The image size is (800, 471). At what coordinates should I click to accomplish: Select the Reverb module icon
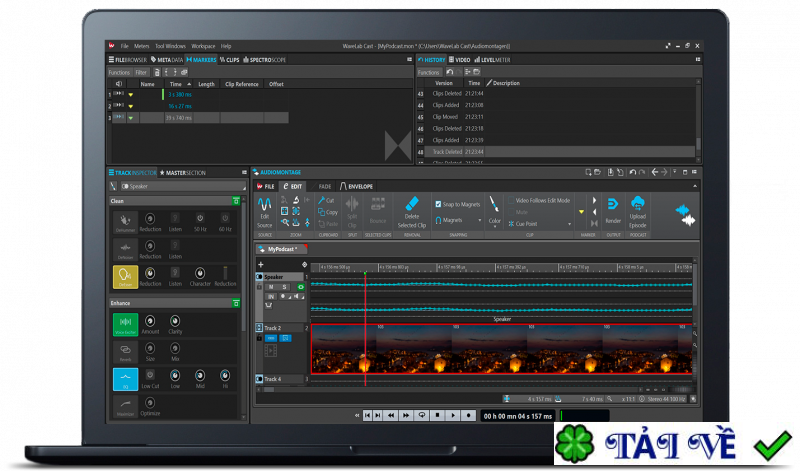point(124,351)
